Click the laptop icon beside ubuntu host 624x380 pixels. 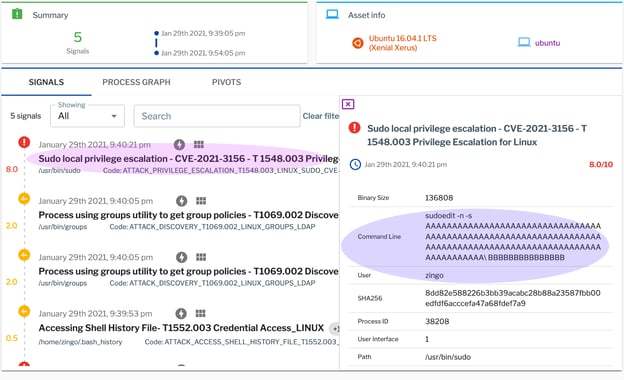[x=524, y=42]
